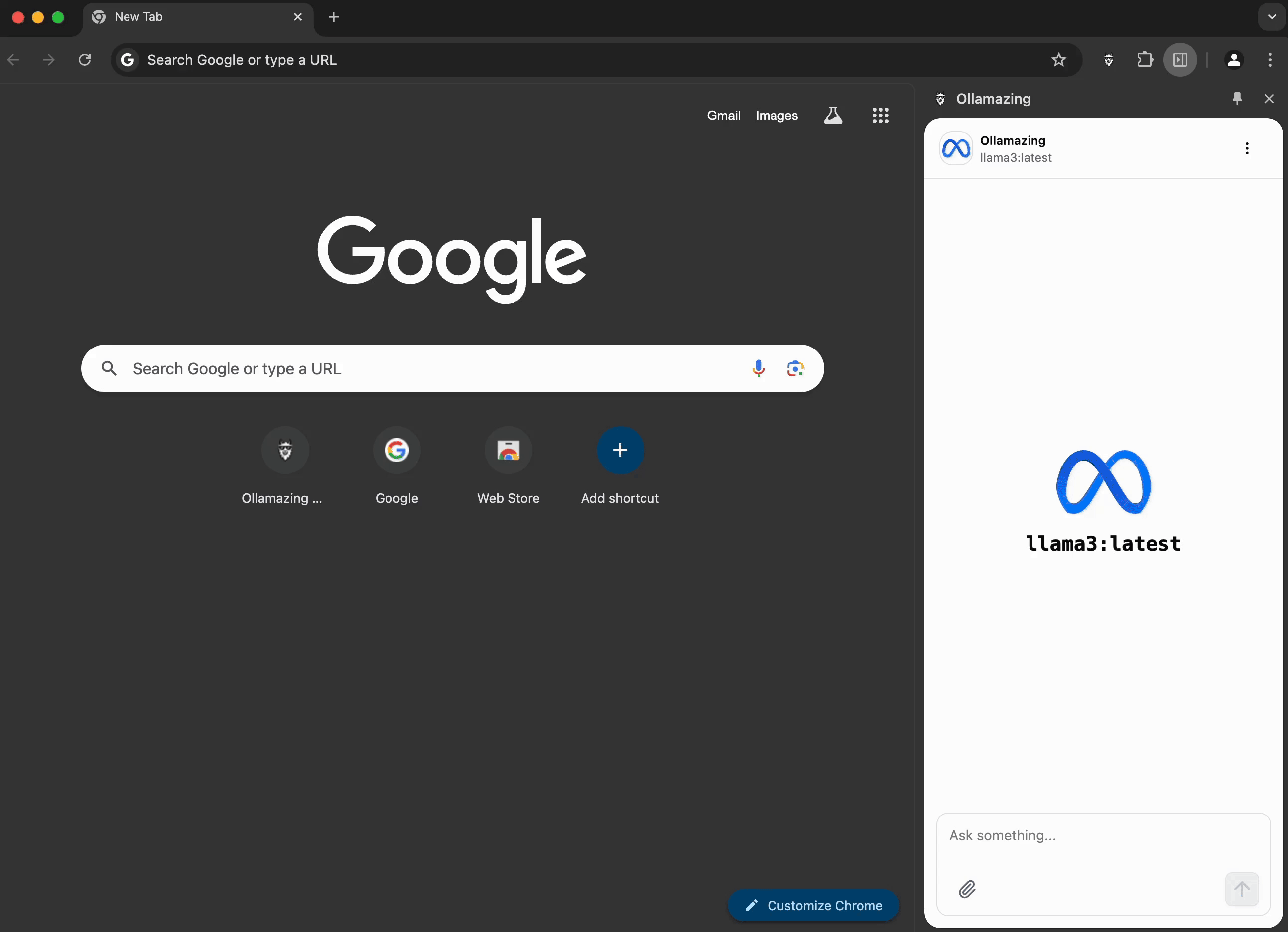Image resolution: width=1288 pixels, height=932 pixels.
Task: Expand the tab search dropdown arrow
Action: 1272,17
